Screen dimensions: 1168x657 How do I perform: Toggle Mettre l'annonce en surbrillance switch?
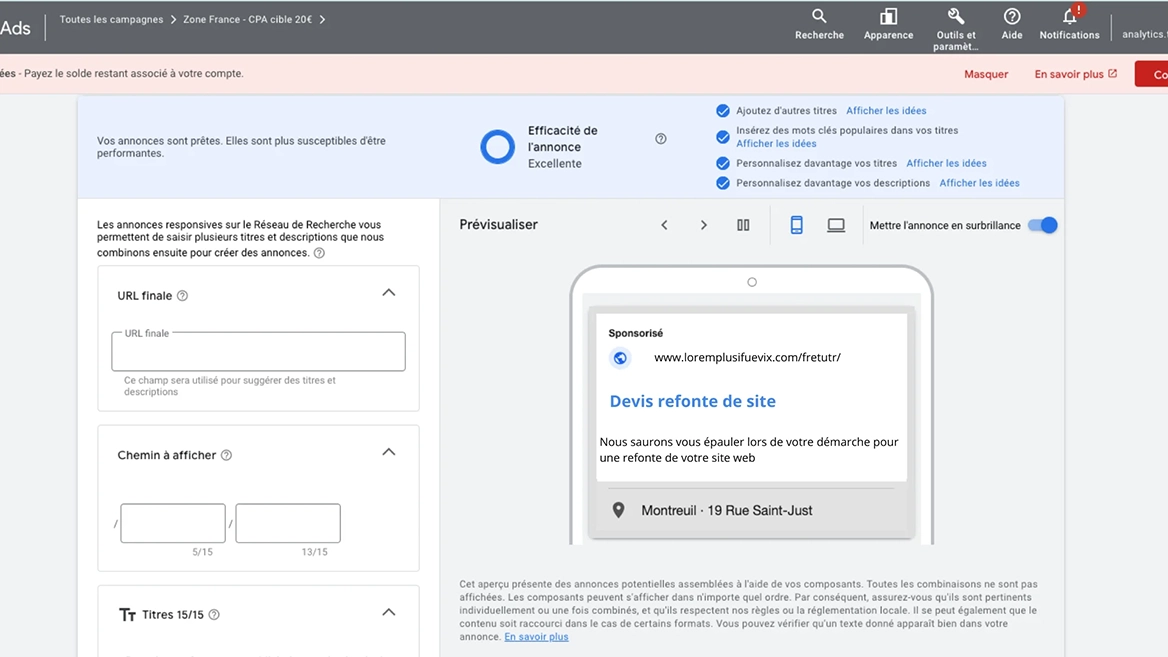click(1043, 225)
